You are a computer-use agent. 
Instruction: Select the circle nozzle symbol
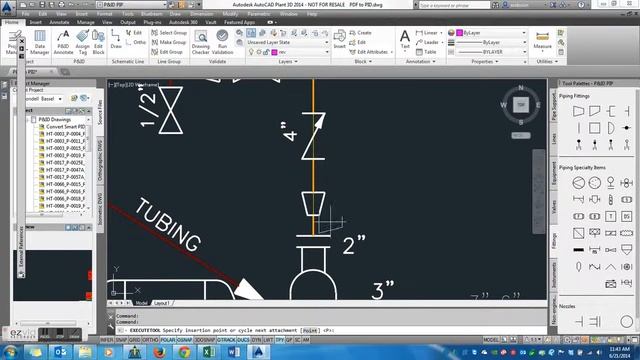coord(627,322)
